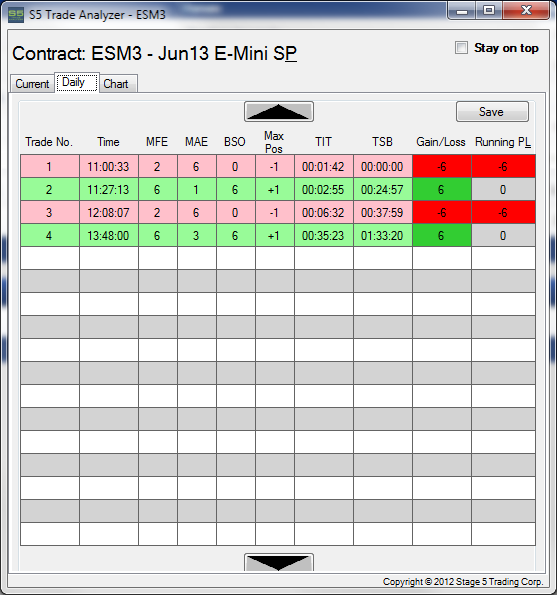
Task: Click the Max Pos column header
Action: click(x=274, y=142)
